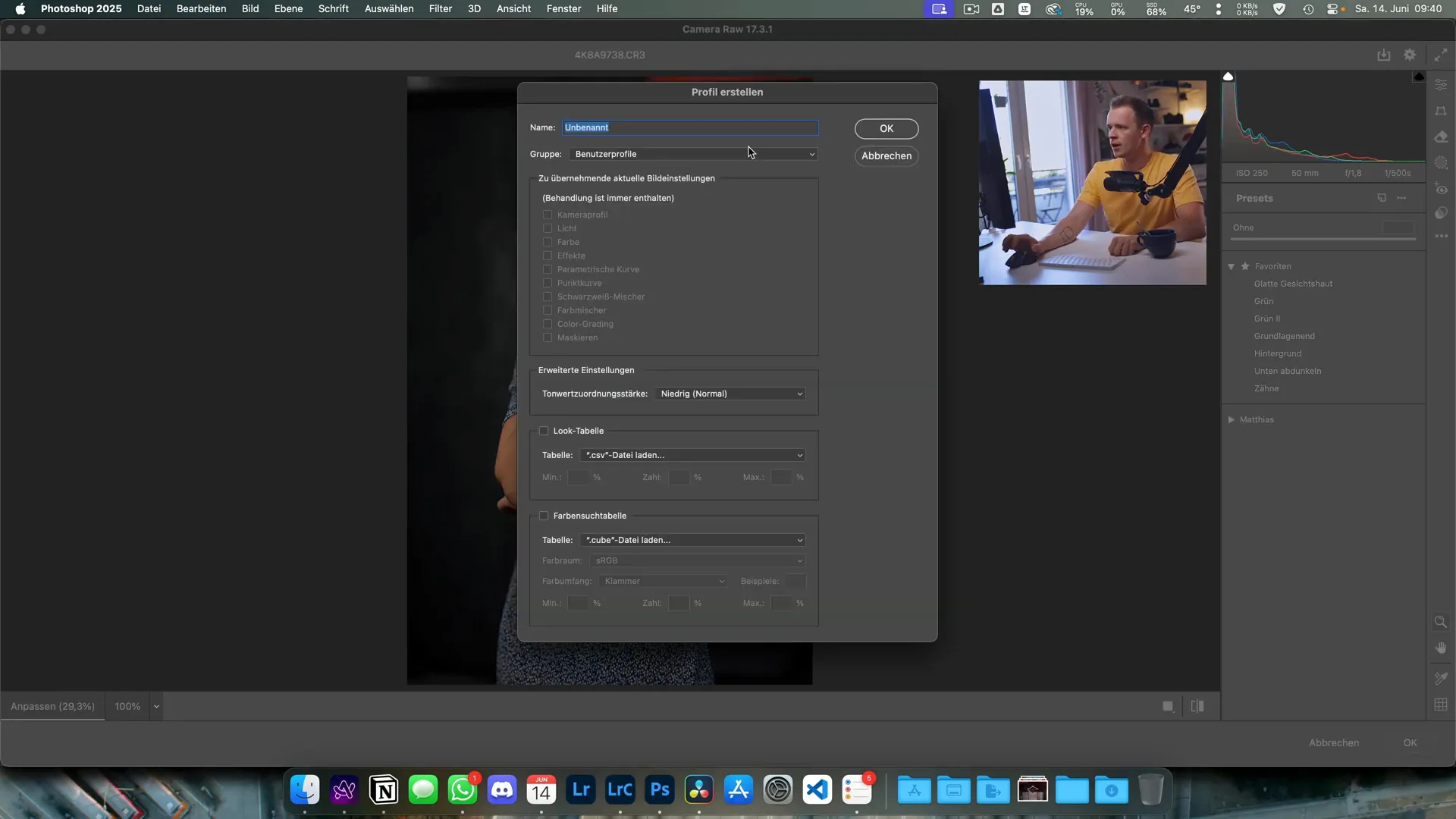
Task: Open the Healing tool
Action: point(1442,136)
